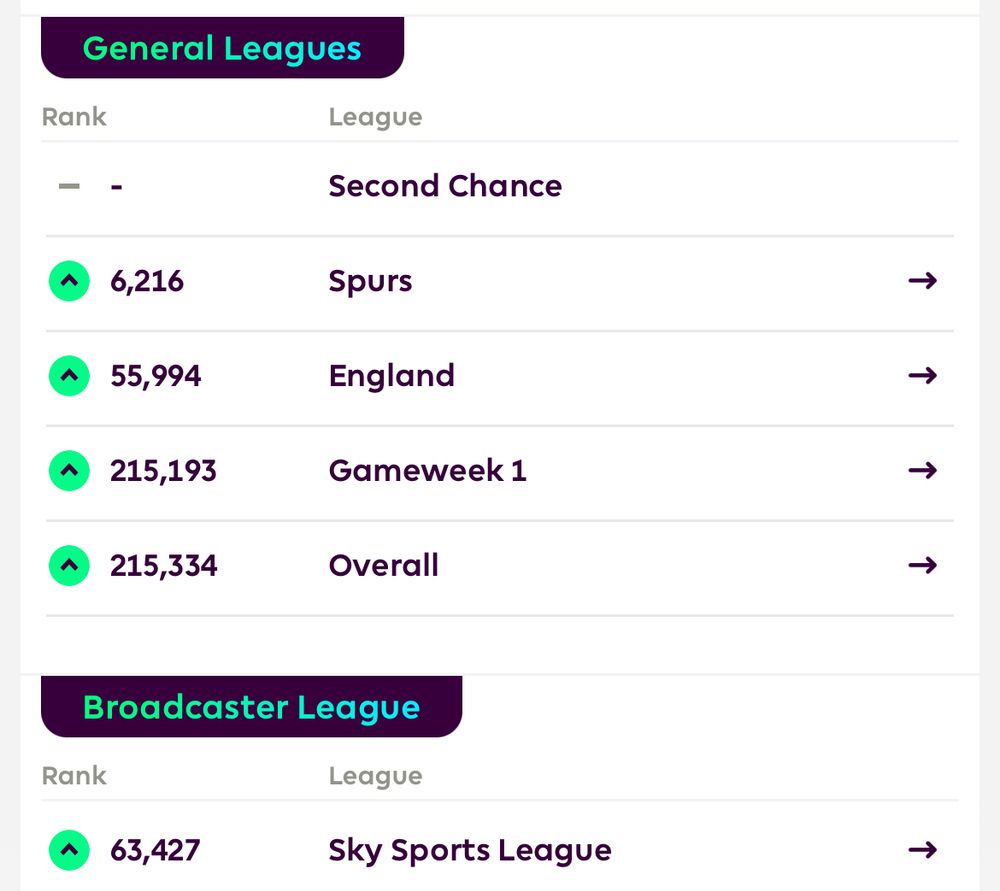The image size is (1000, 891).
Task: Open the Second Chance league
Action: click(445, 186)
